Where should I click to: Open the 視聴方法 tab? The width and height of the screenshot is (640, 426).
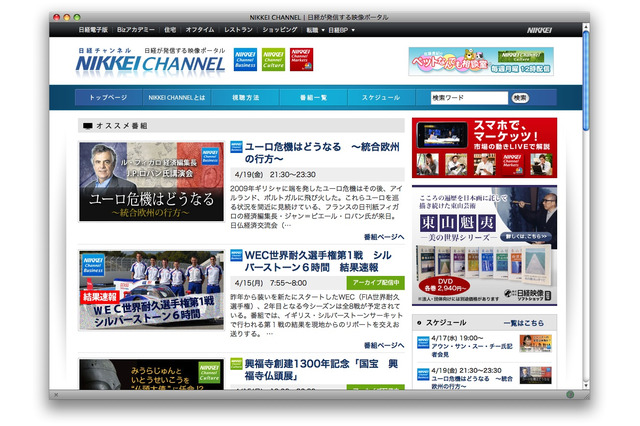click(x=245, y=98)
